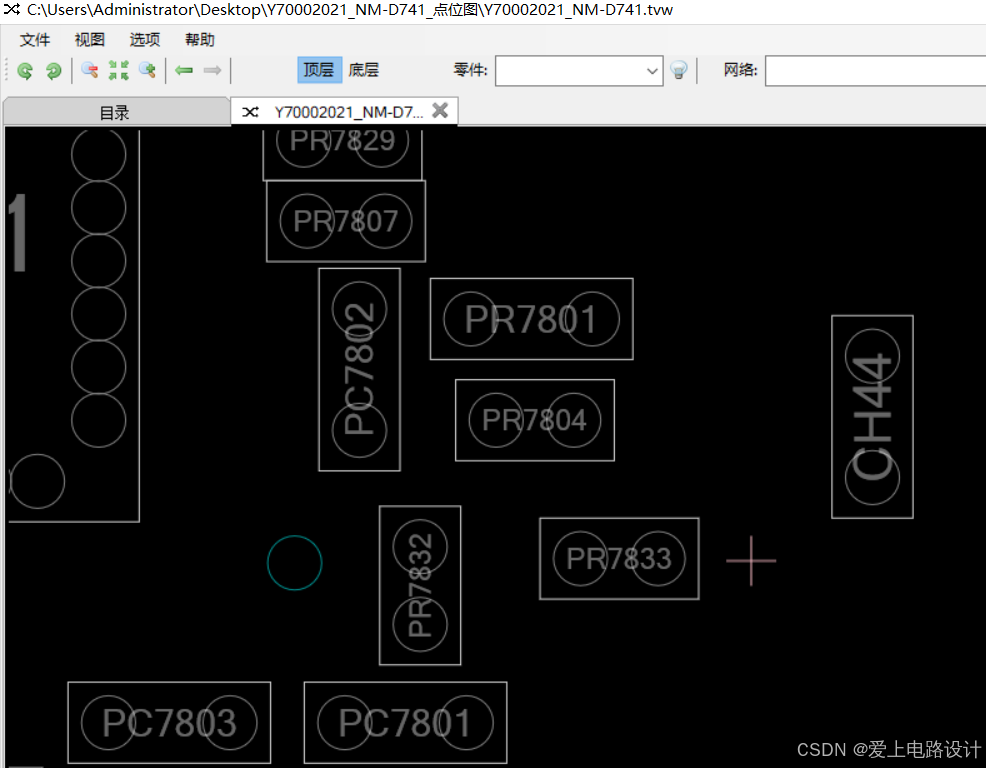Select component PR7801 on the board
986x768 pixels.
pyautogui.click(x=531, y=319)
